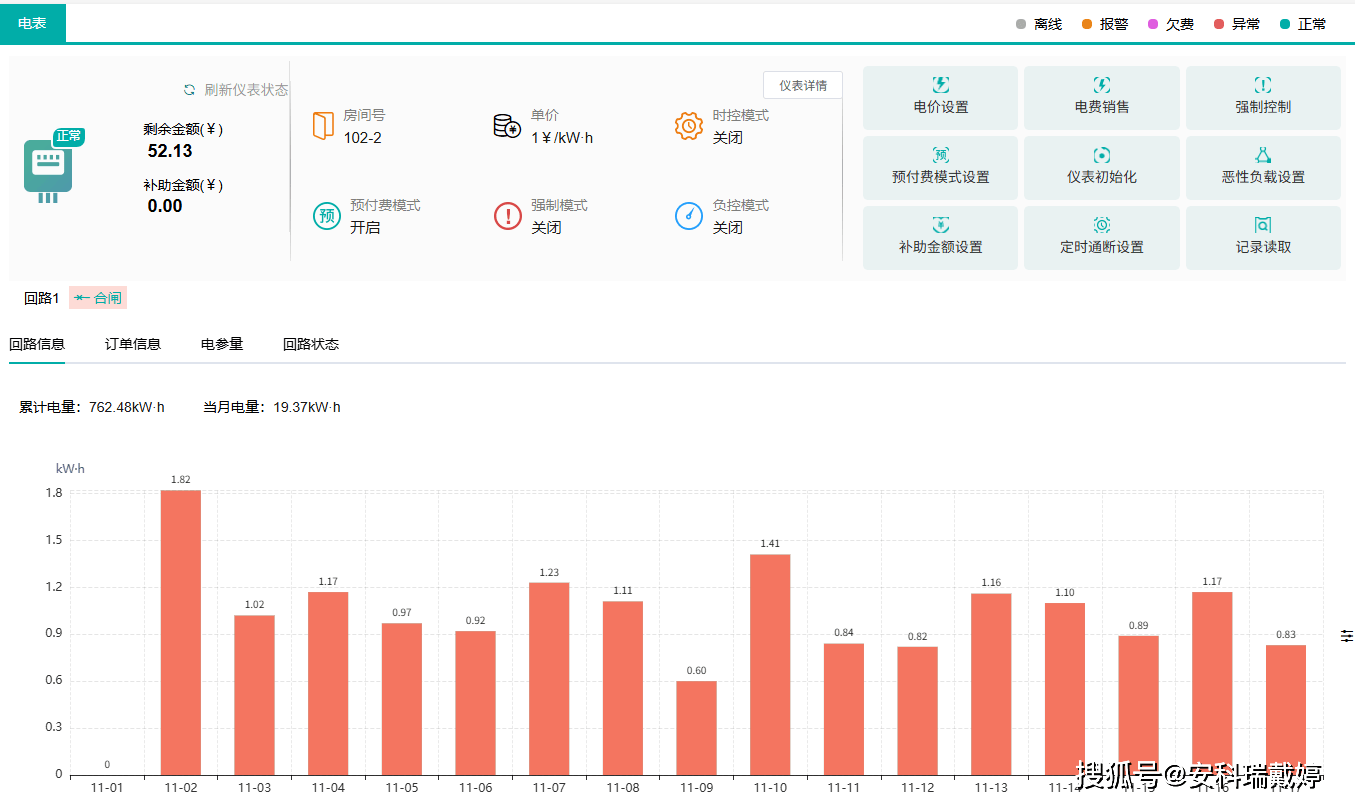
Task: Switch to the 电参量 tab
Action: point(222,344)
